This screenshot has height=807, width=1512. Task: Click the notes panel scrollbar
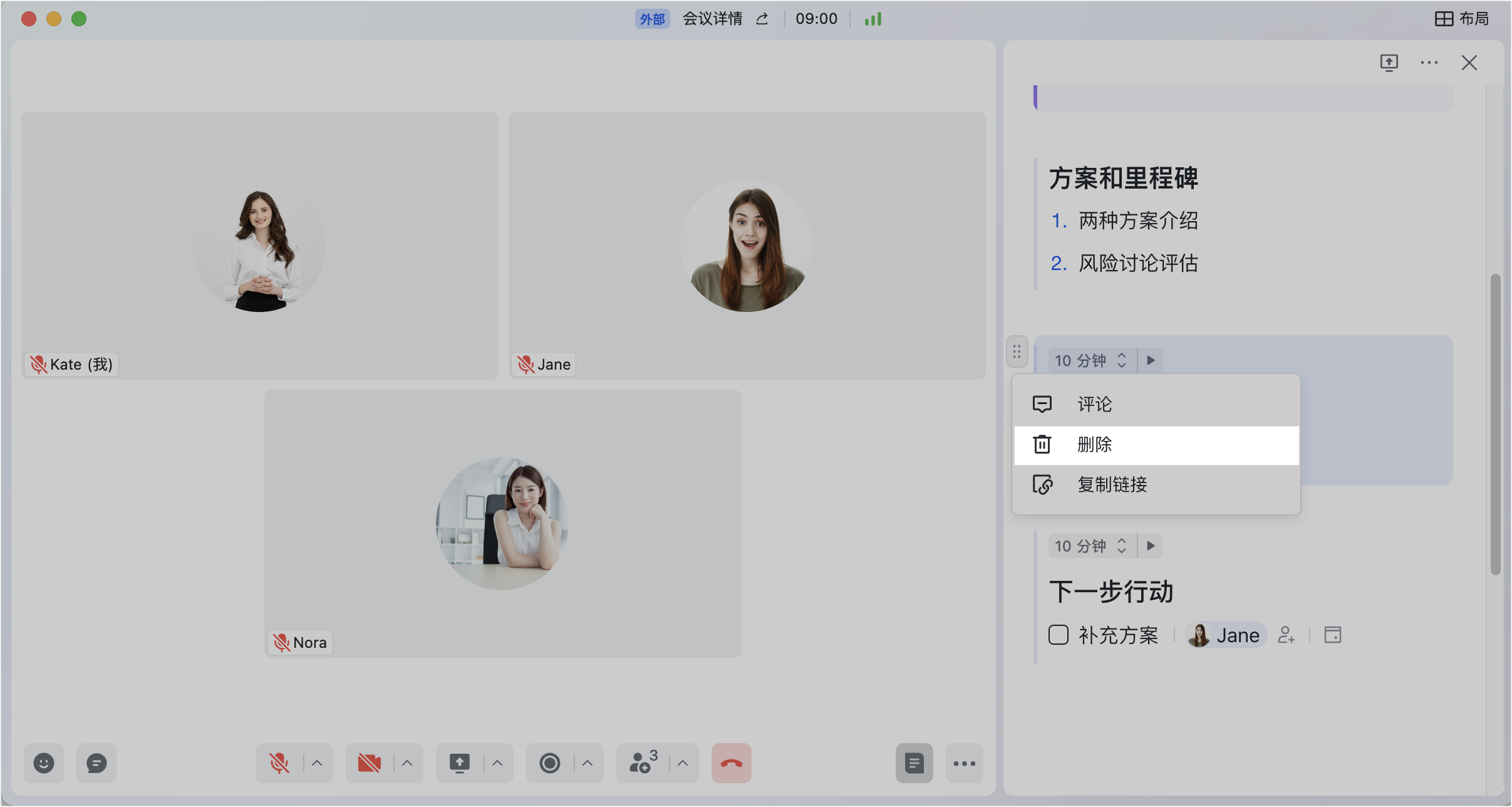[1496, 424]
